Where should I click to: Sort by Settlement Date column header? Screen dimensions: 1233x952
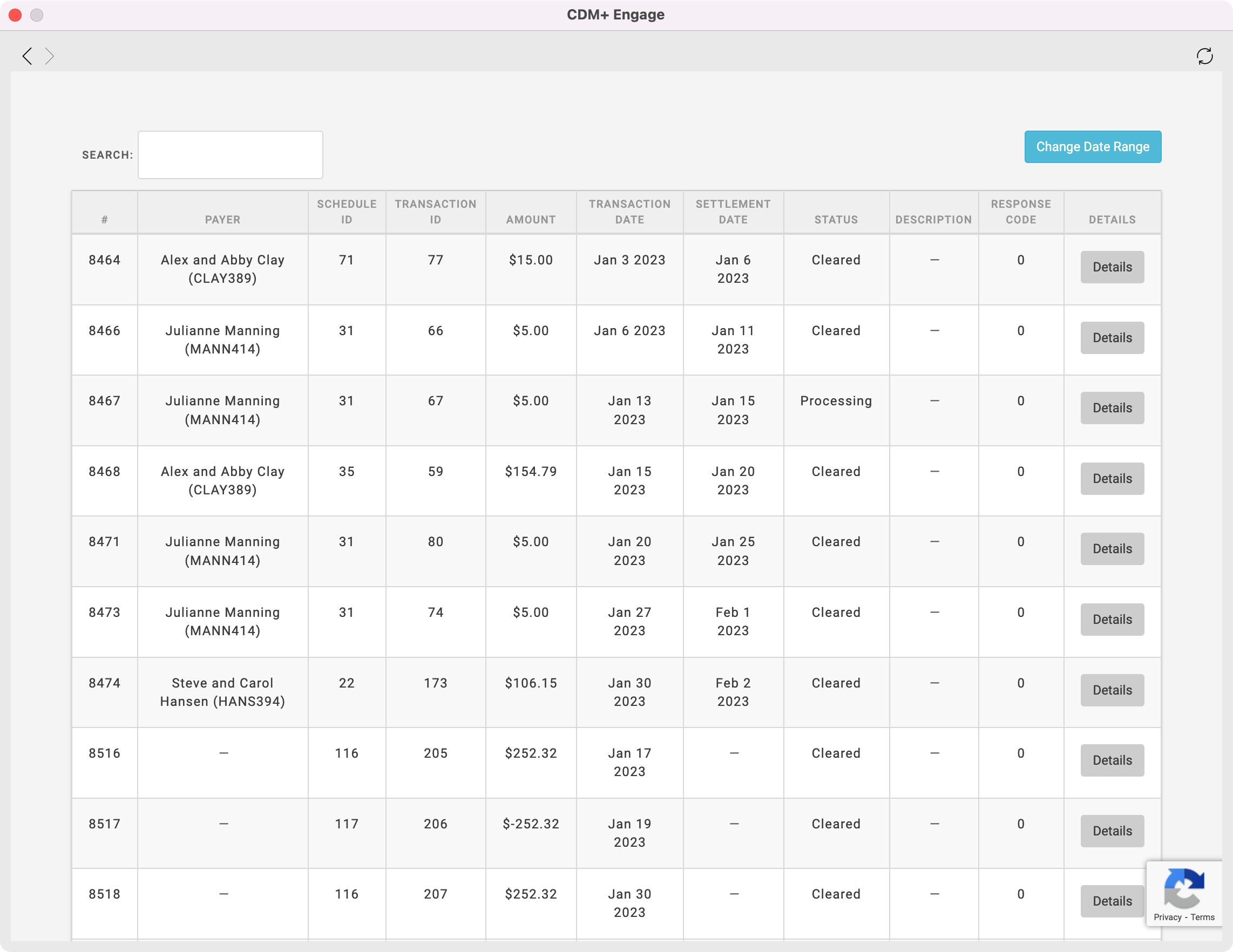click(733, 212)
